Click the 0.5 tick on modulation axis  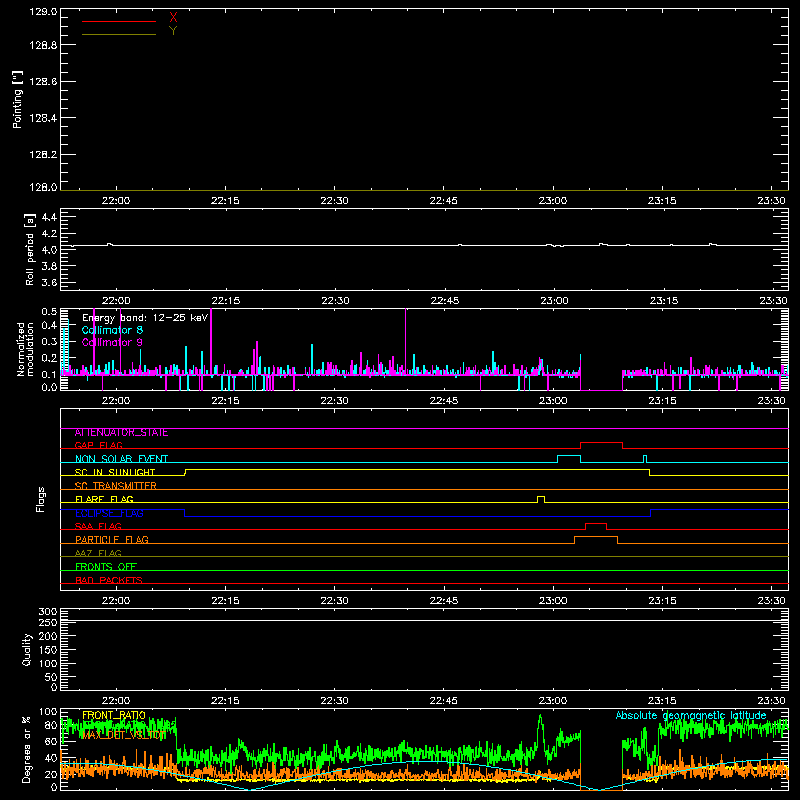coord(49,312)
